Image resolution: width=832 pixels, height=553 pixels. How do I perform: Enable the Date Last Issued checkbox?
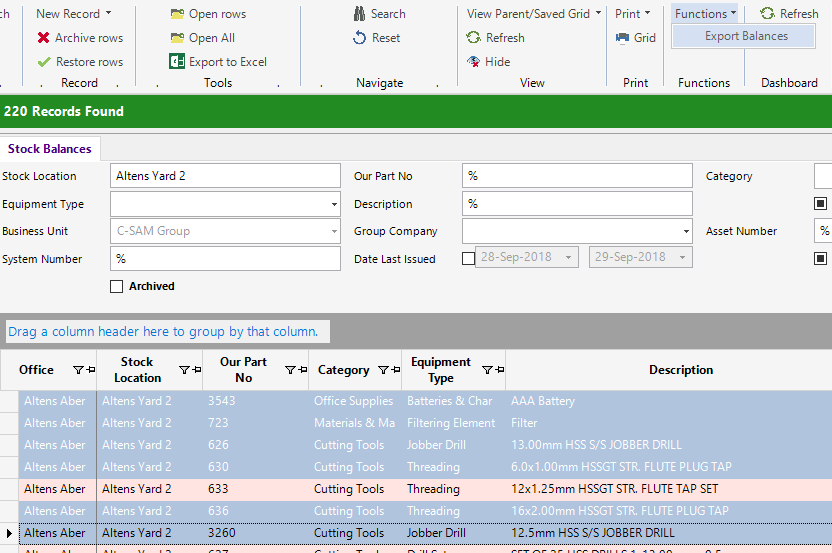469,258
